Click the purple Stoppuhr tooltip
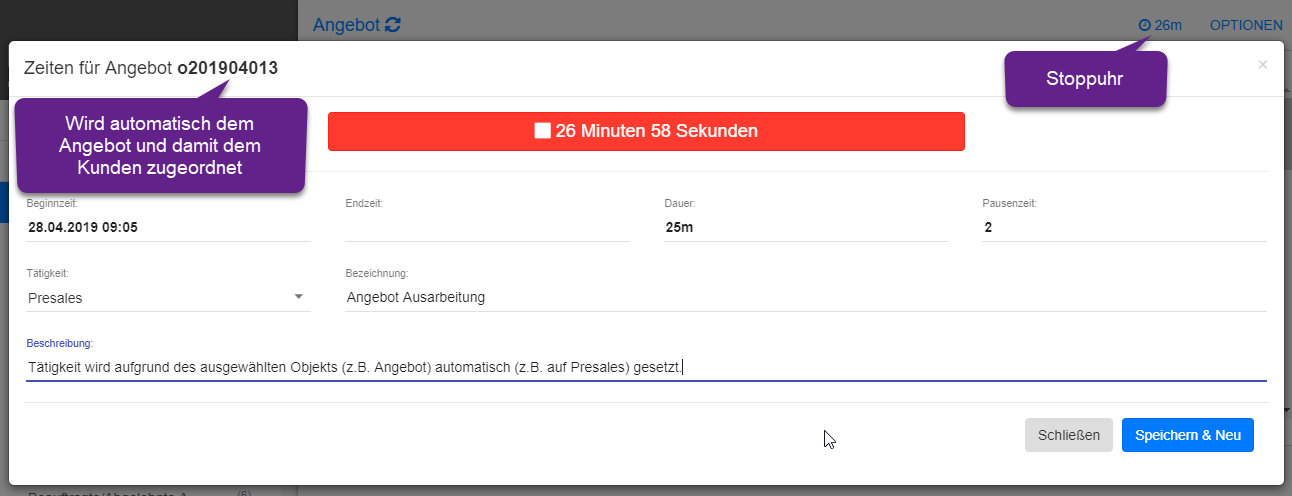 [x=1085, y=78]
